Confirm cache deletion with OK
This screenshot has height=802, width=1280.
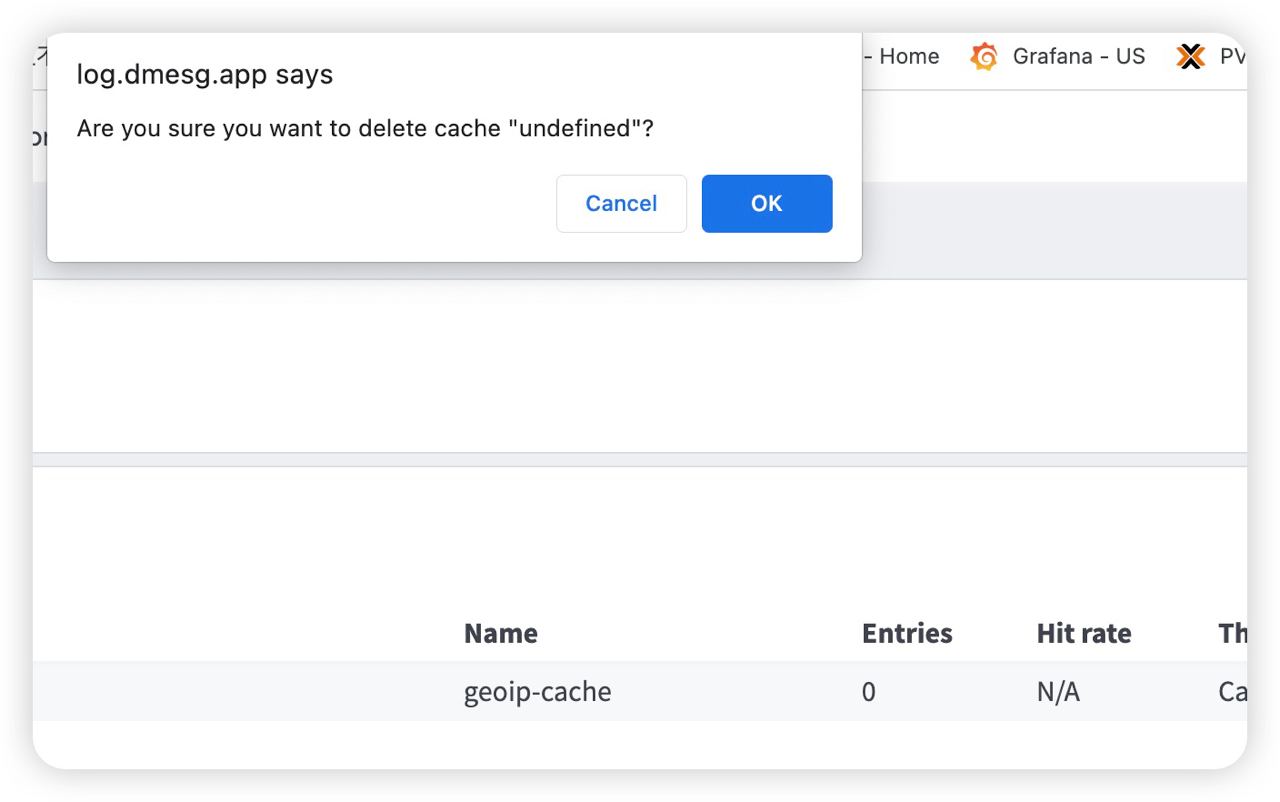[x=767, y=204]
